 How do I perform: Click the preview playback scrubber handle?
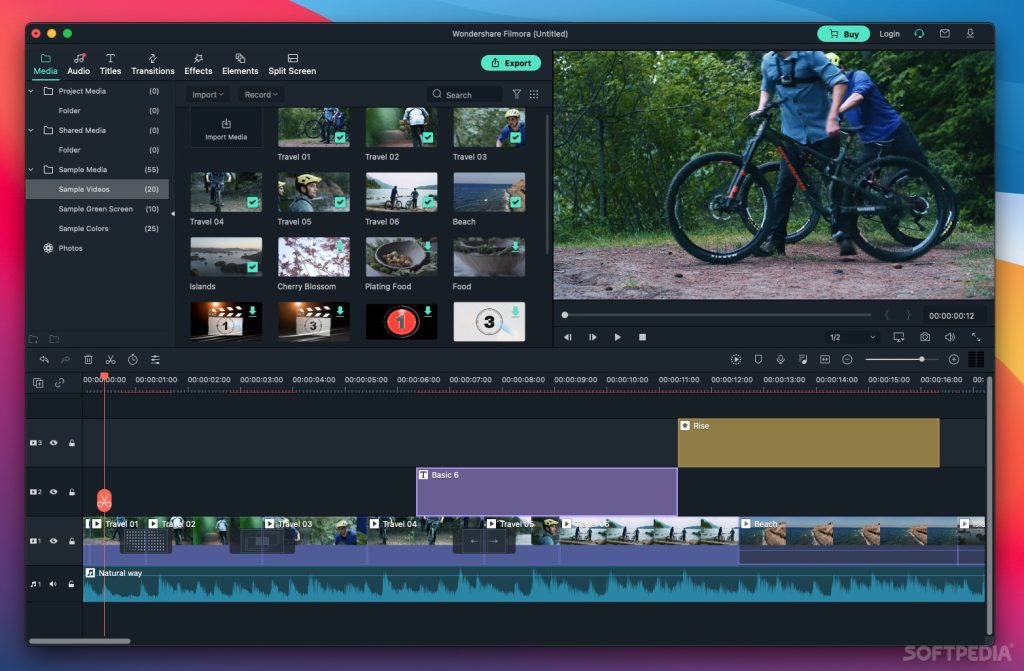coord(565,315)
